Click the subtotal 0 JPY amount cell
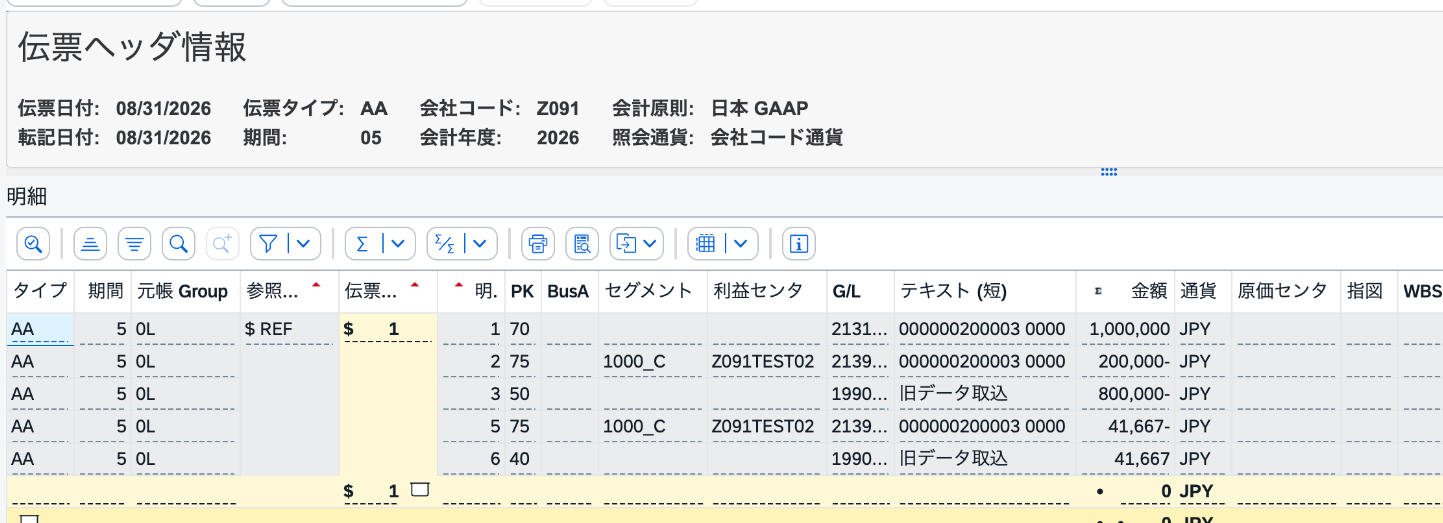The image size is (1443, 523). pos(1126,491)
